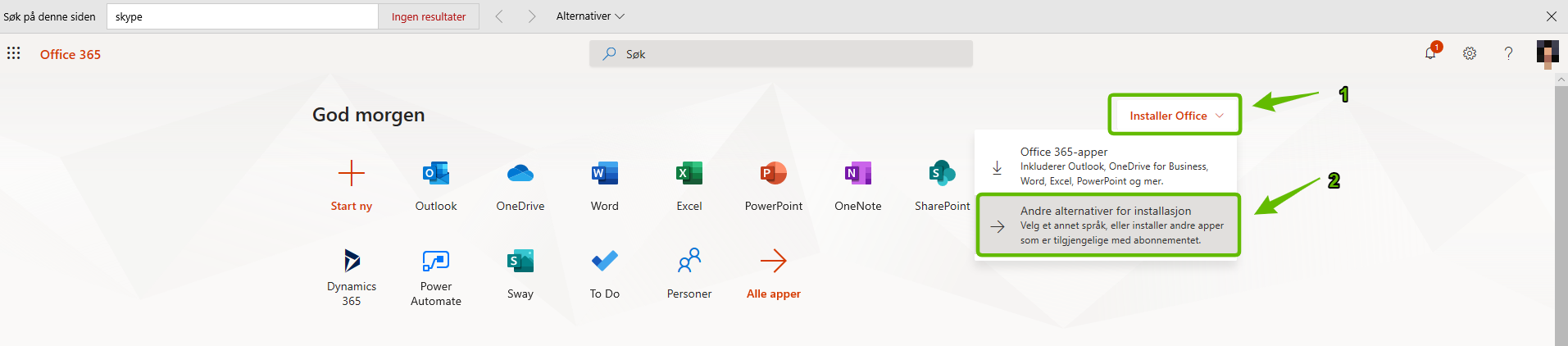The image size is (1568, 346).
Task: Expand the Installer Office dropdown
Action: (x=1175, y=115)
